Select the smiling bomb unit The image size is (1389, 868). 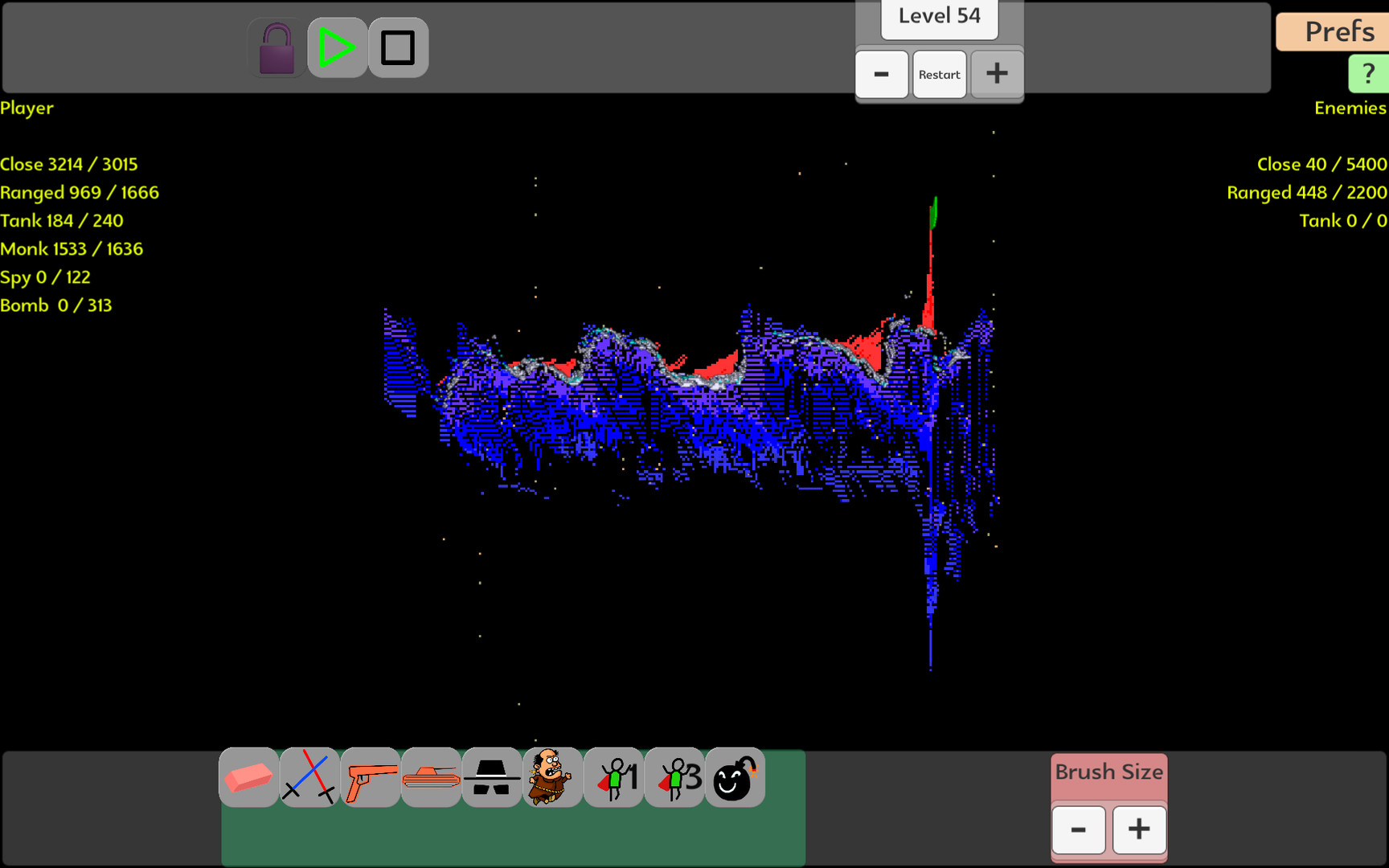coord(735,777)
